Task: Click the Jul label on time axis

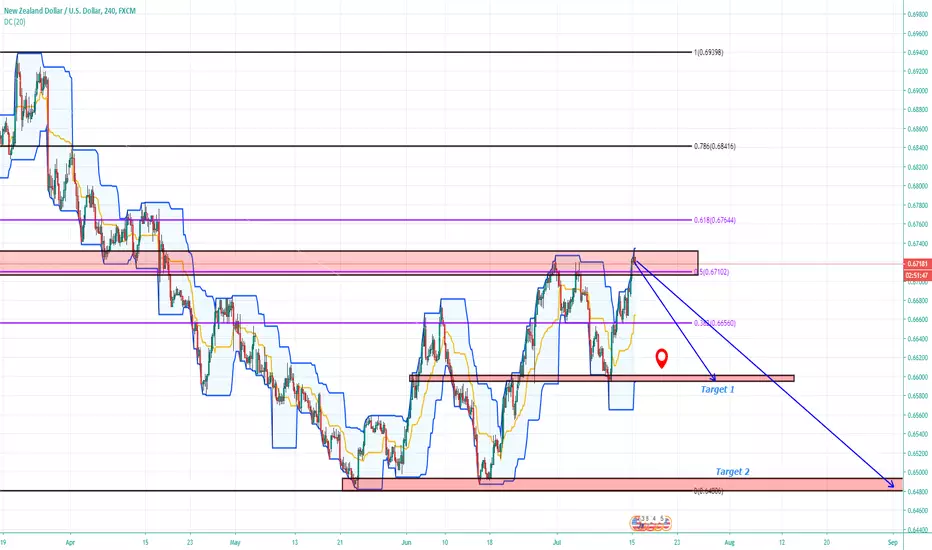Action: point(557,542)
